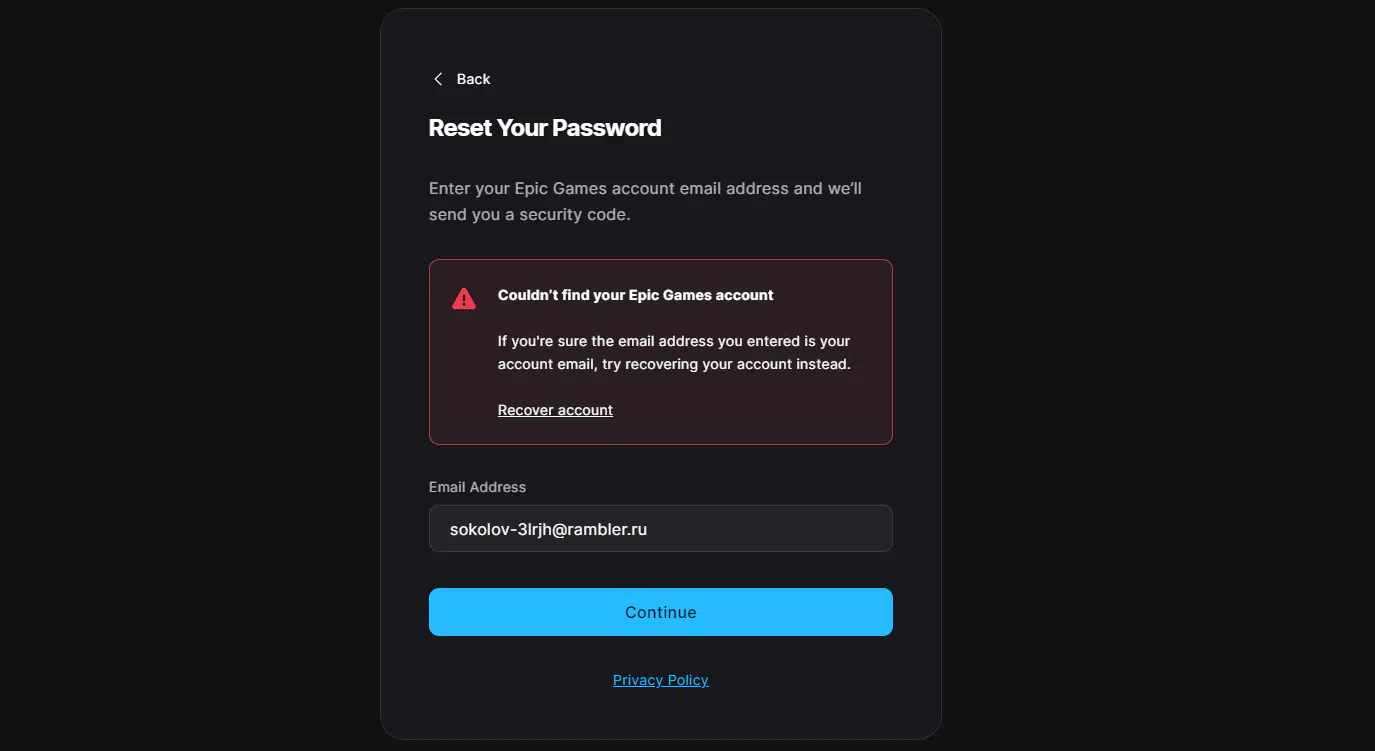Click the Email Address field label
Viewport: 1375px width, 751px height.
[477, 487]
